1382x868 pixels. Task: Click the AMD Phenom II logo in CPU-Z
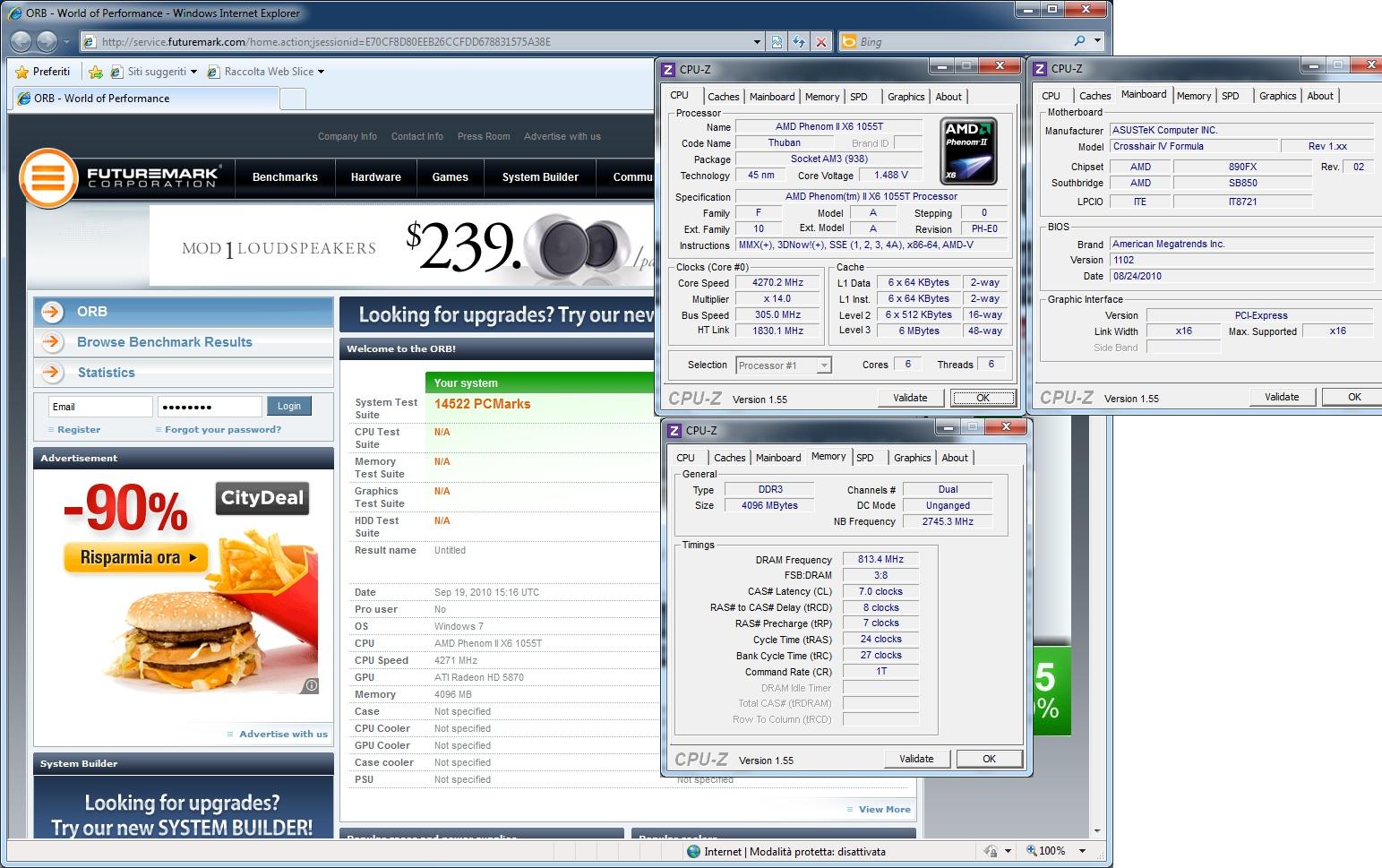(x=968, y=151)
